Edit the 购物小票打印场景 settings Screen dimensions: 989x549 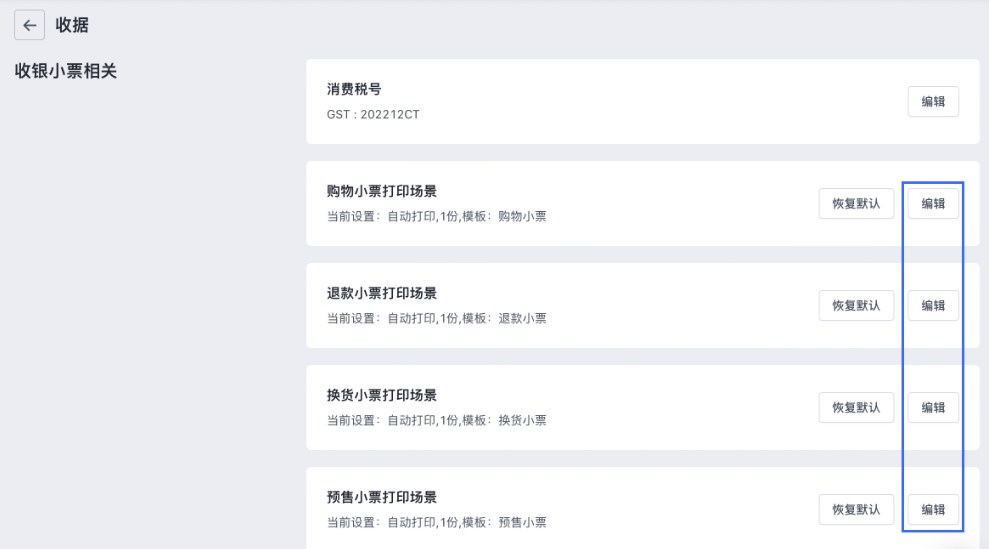coord(933,204)
